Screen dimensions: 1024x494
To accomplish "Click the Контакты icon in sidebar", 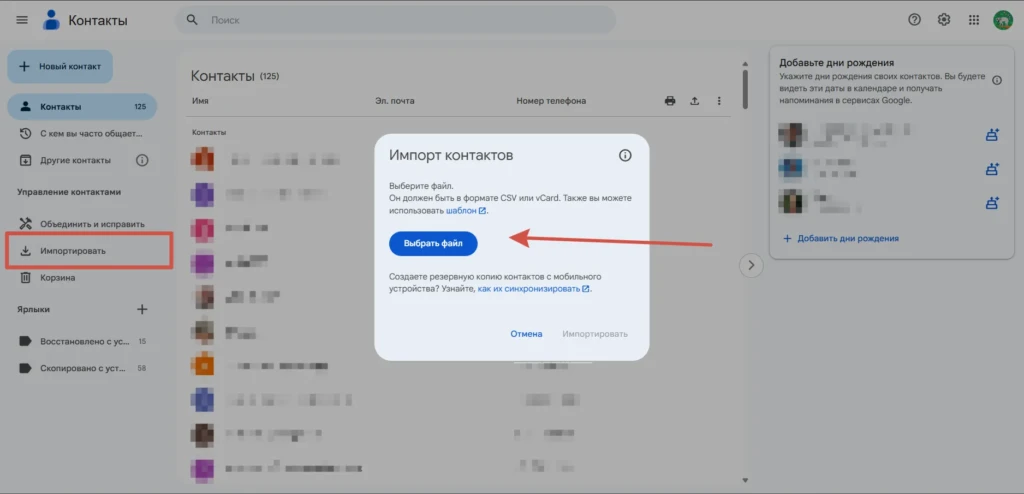I will pyautogui.click(x=25, y=107).
